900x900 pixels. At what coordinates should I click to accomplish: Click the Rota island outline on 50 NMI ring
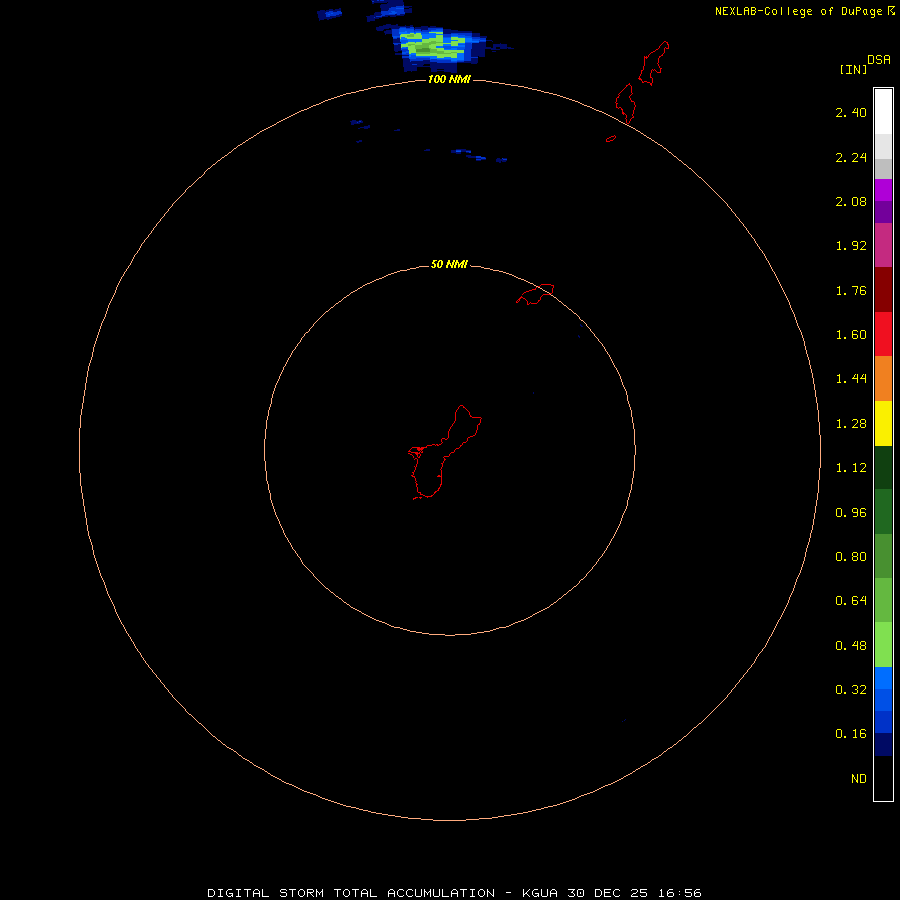pos(535,294)
